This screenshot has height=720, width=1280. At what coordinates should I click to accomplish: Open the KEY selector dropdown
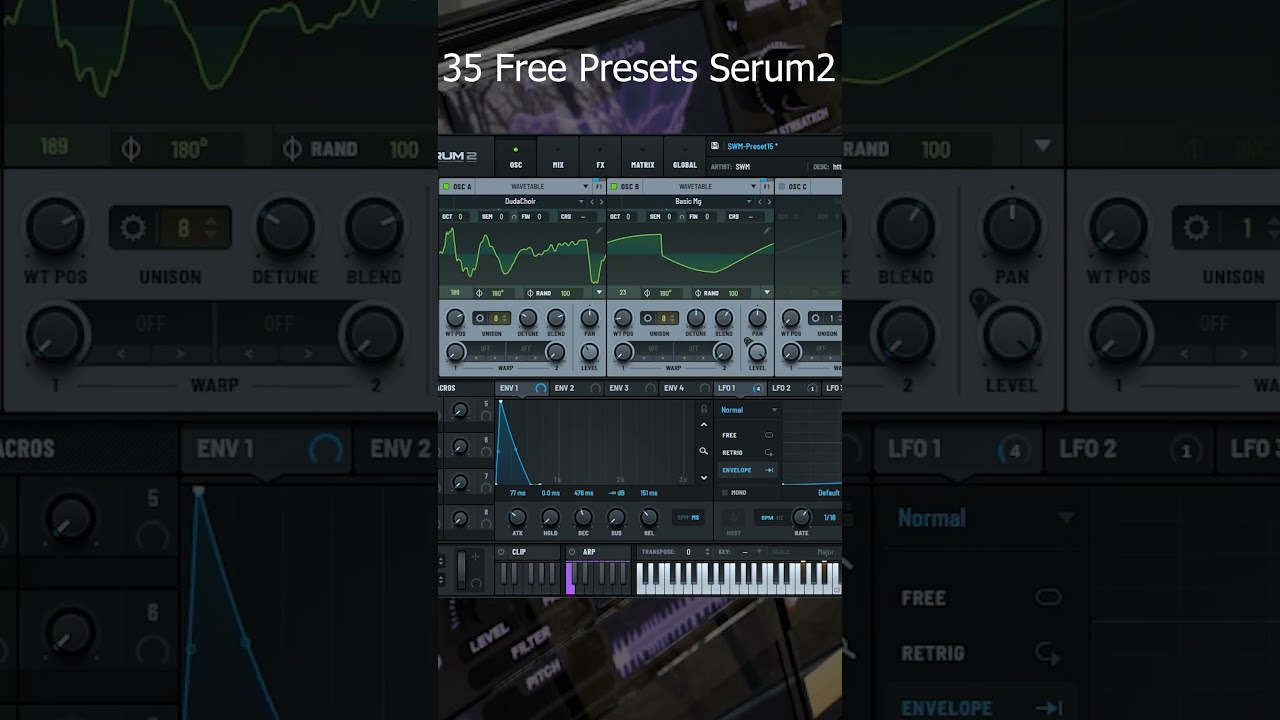pos(742,552)
